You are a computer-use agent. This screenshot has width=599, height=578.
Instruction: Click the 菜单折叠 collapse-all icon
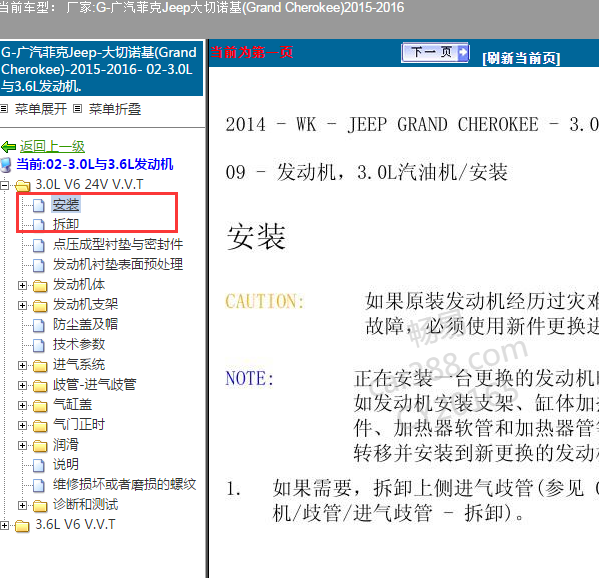coord(78,109)
